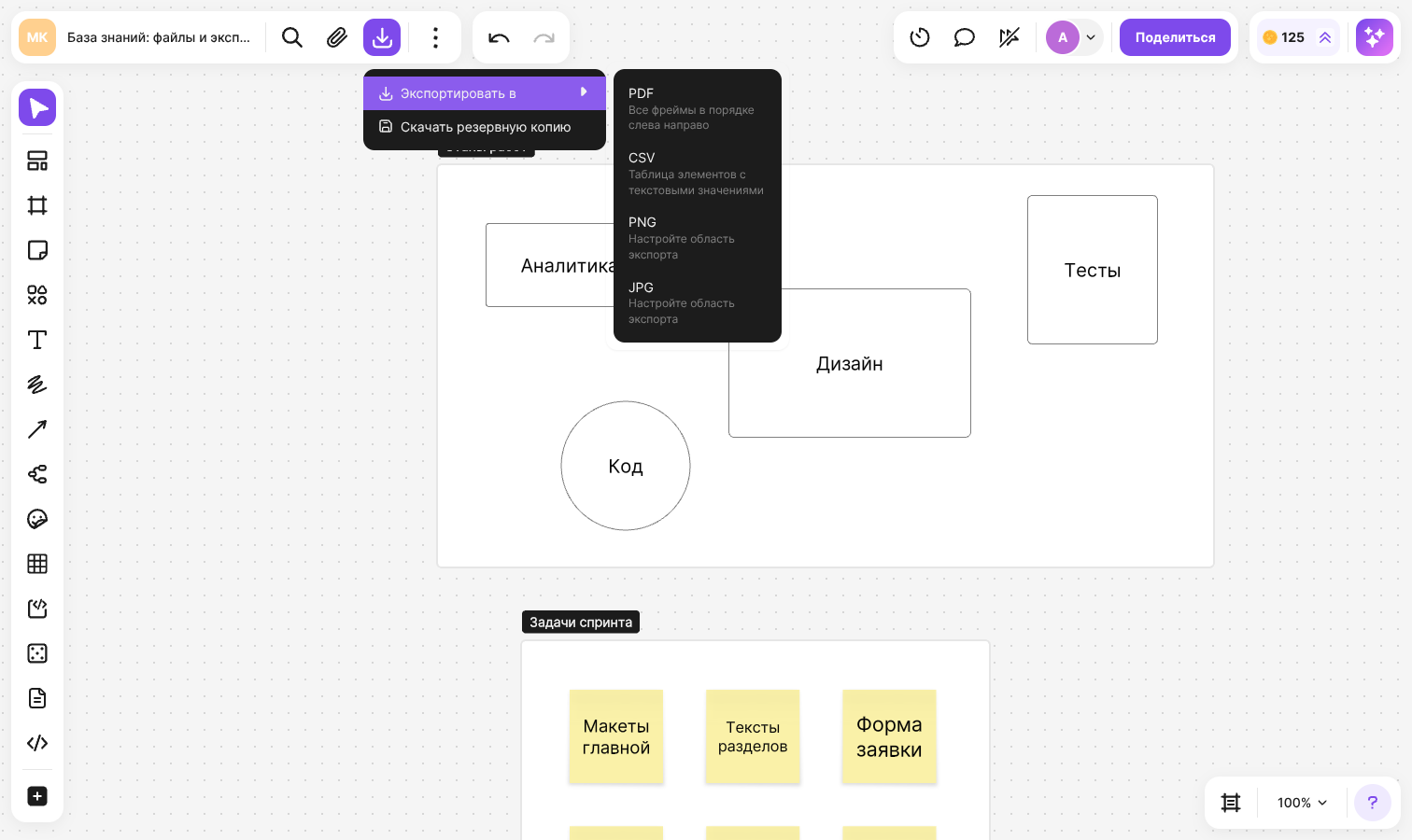Add a document from sidebar

37,698
